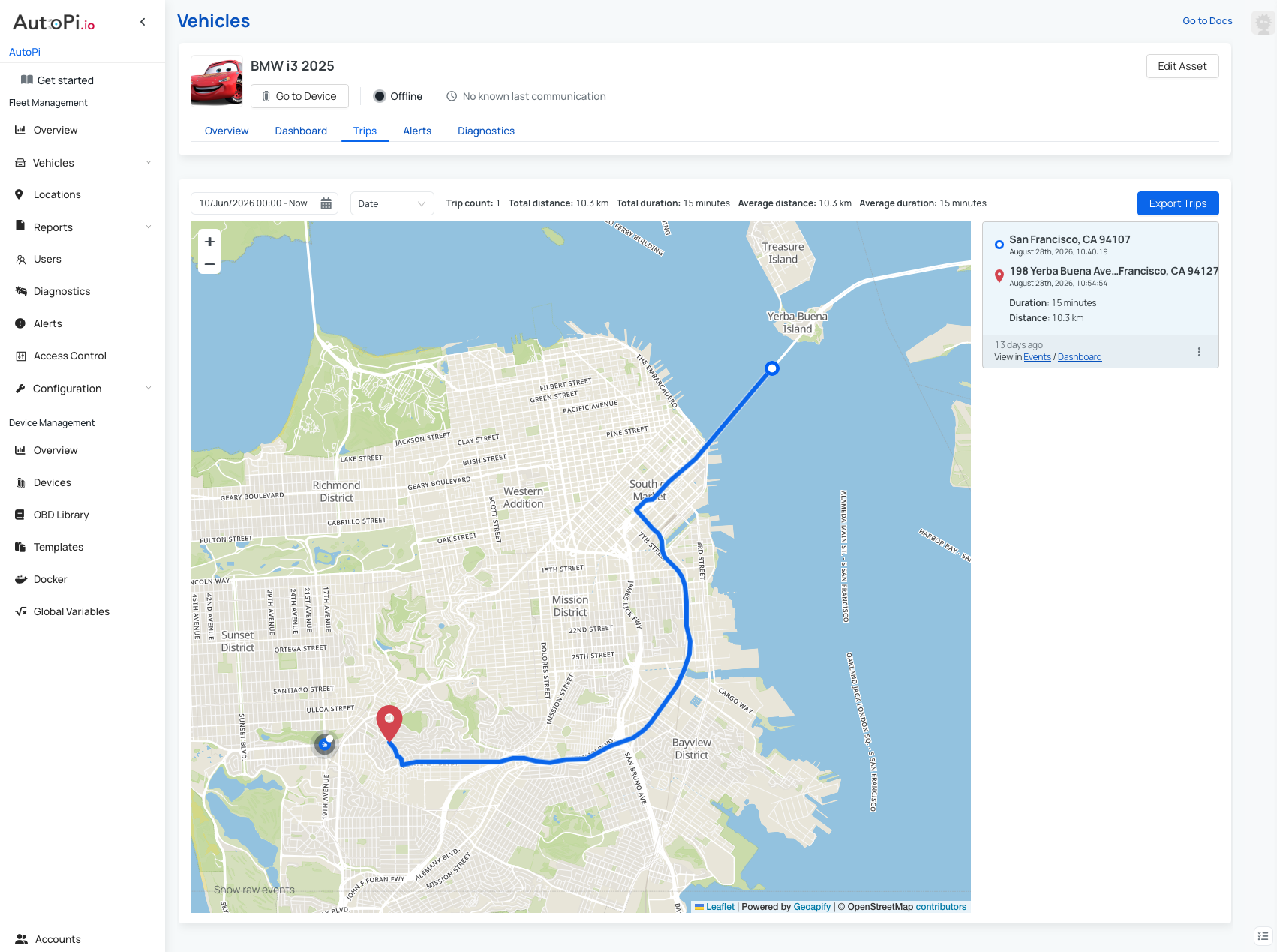Click the Alerts exclamation icon
Screen dimensions: 1277x952
point(20,323)
